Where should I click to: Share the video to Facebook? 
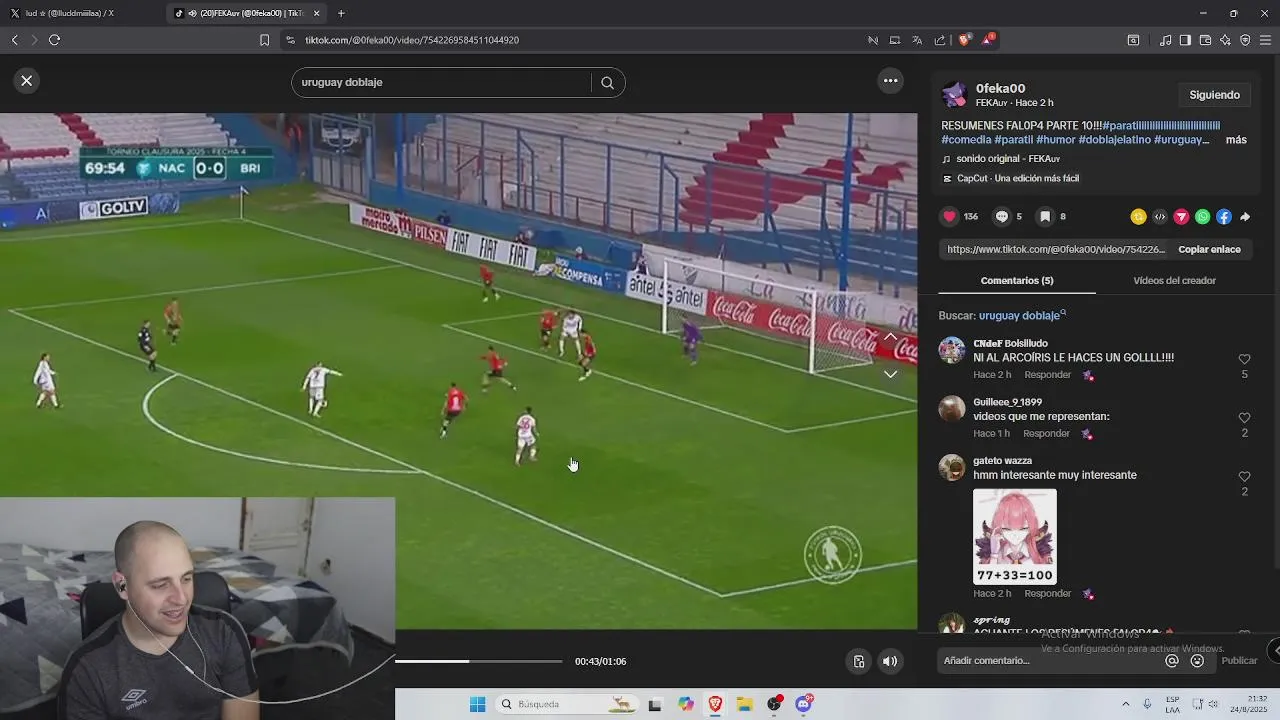tap(1224, 217)
